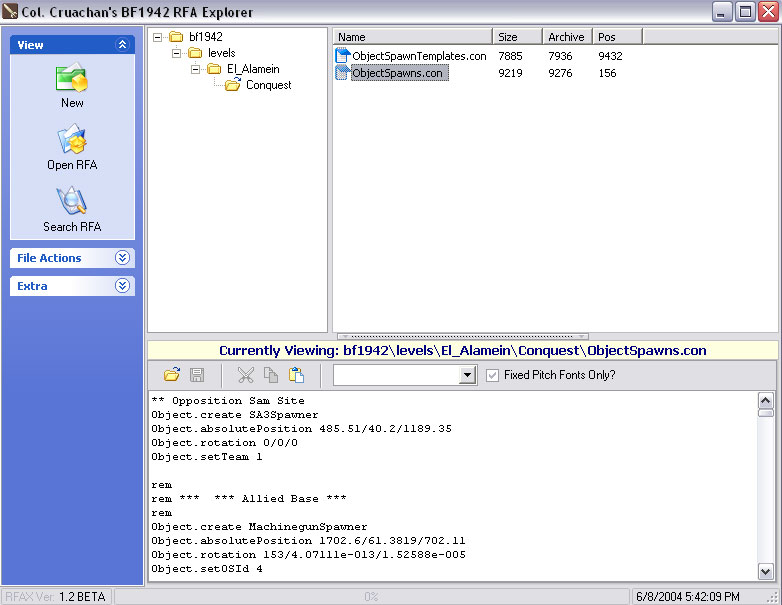
Task: Click the open-file folder icon in editor toolbar
Action: coord(172,375)
